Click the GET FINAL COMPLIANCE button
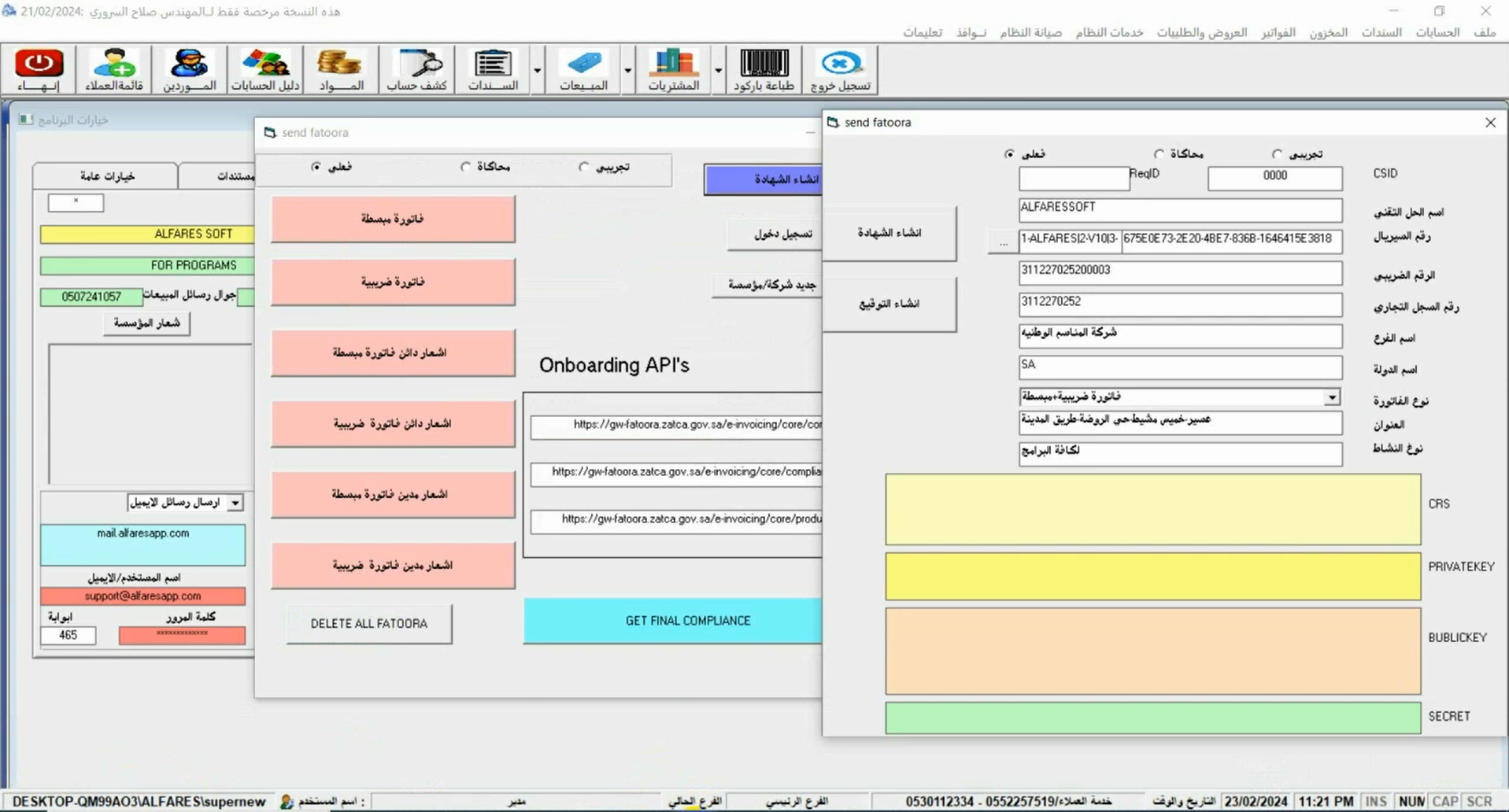The image size is (1509, 812). (x=687, y=621)
